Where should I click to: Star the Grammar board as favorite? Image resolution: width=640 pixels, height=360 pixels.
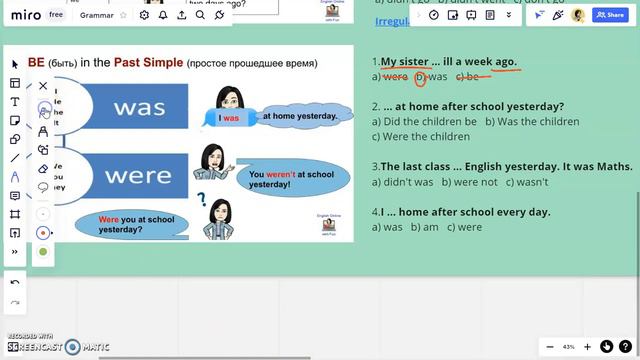[x=123, y=15]
